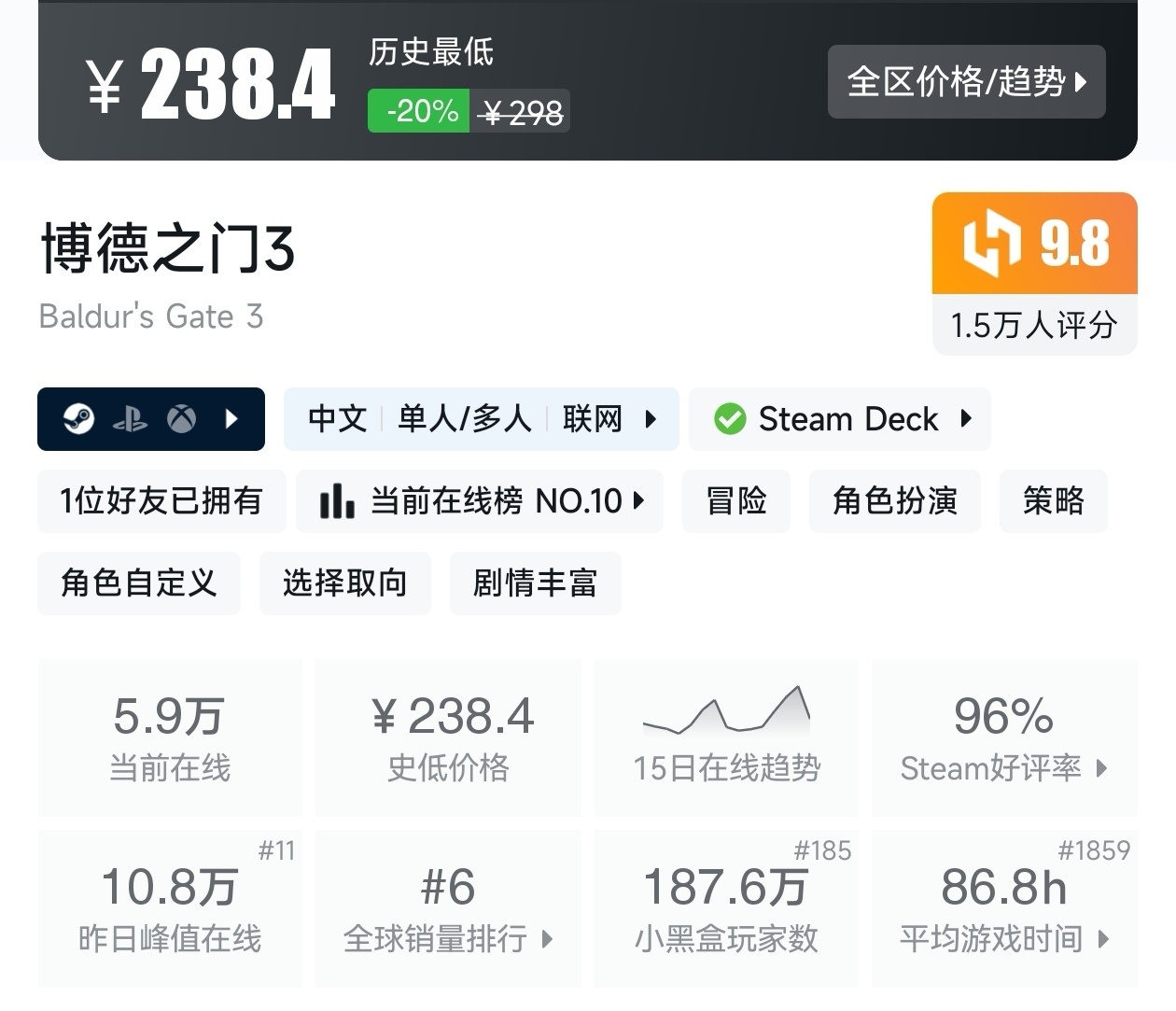Open the all-region price trend button
Viewport: 1176px width, 1011px height.
(966, 81)
